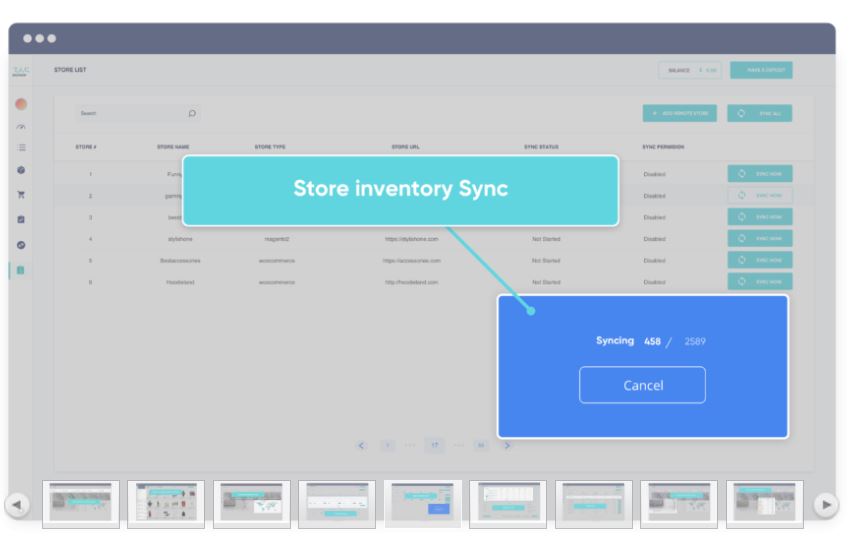The width and height of the screenshot is (861, 543).
Task: Click Sync Now for store 6
Action: 760,282
